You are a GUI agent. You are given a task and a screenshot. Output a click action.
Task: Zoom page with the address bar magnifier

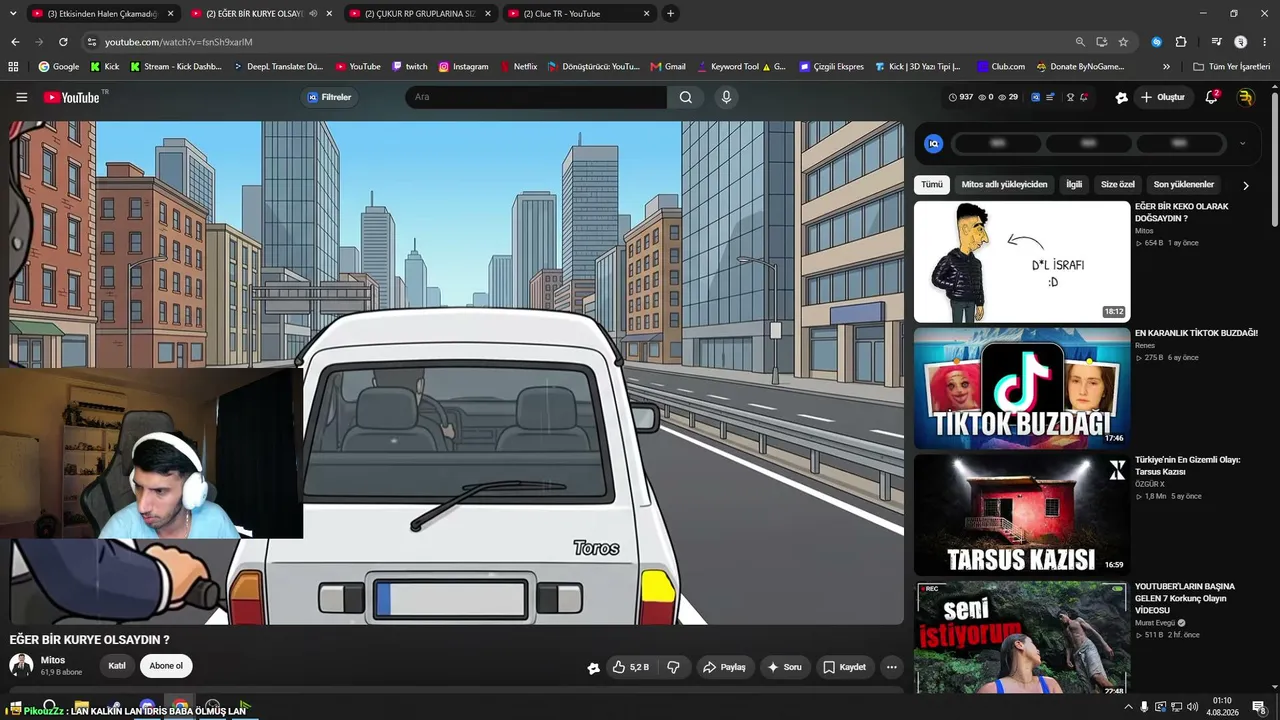click(1080, 42)
